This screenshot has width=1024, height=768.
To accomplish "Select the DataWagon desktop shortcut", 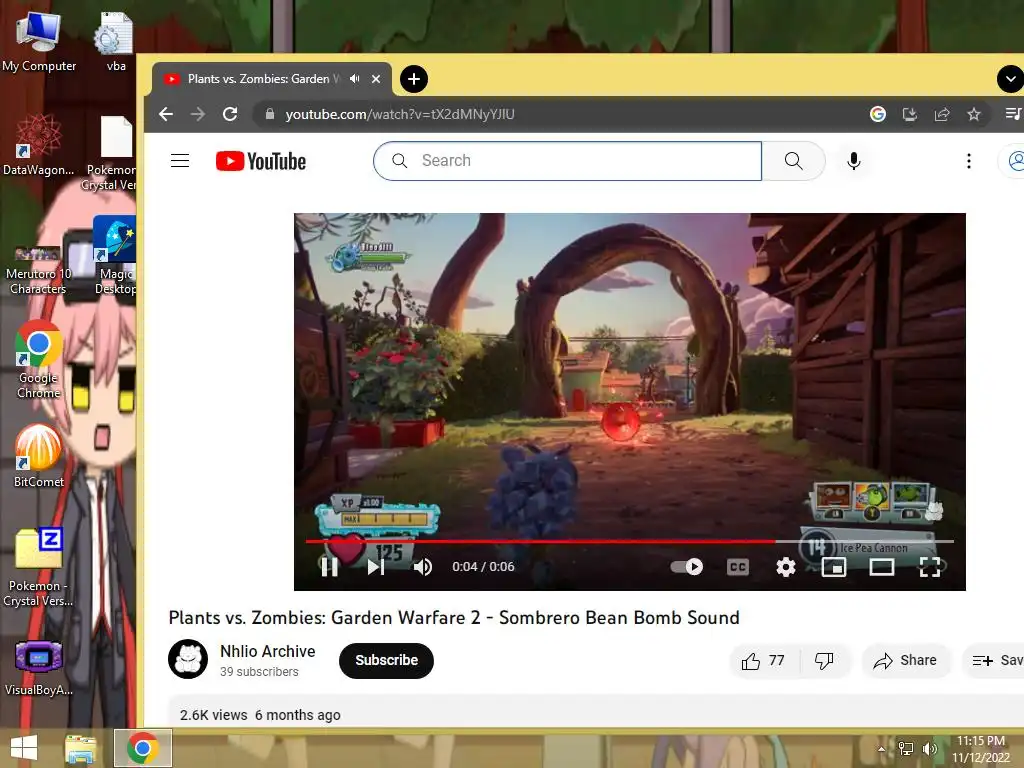I will (39, 145).
